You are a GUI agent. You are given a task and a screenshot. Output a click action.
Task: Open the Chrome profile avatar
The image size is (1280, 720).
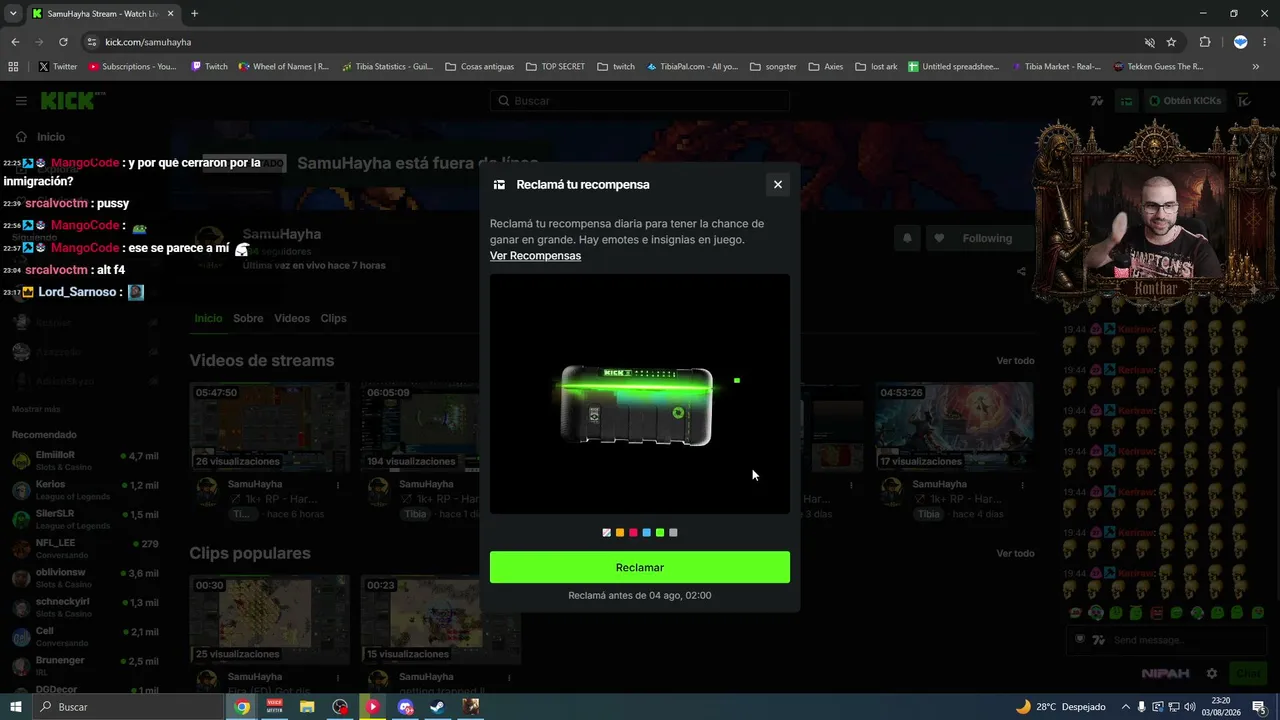1240,42
